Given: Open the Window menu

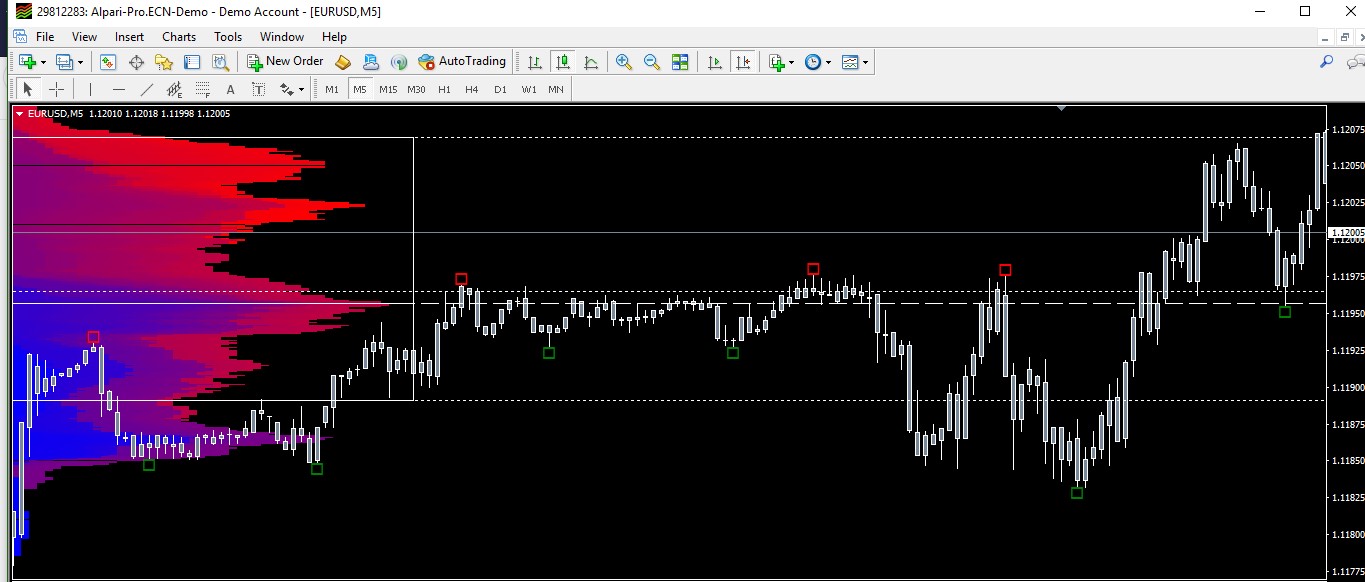Looking at the screenshot, I should coord(282,37).
